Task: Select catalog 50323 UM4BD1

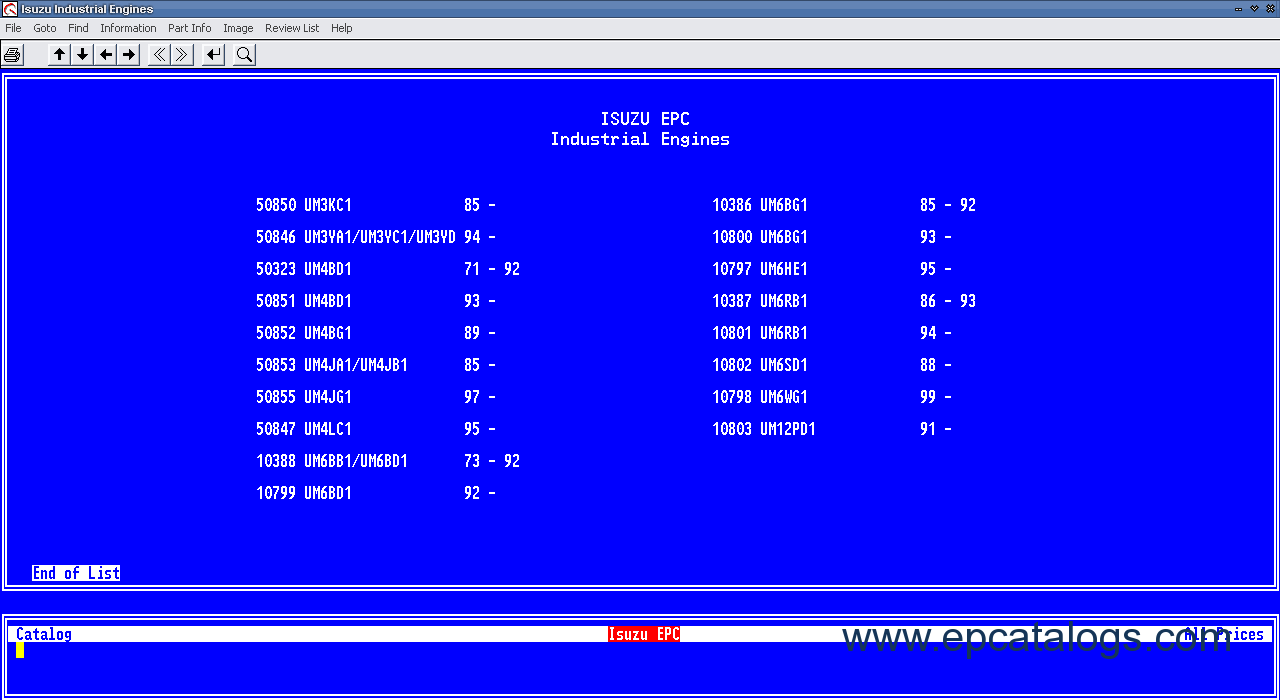Action: [388, 269]
